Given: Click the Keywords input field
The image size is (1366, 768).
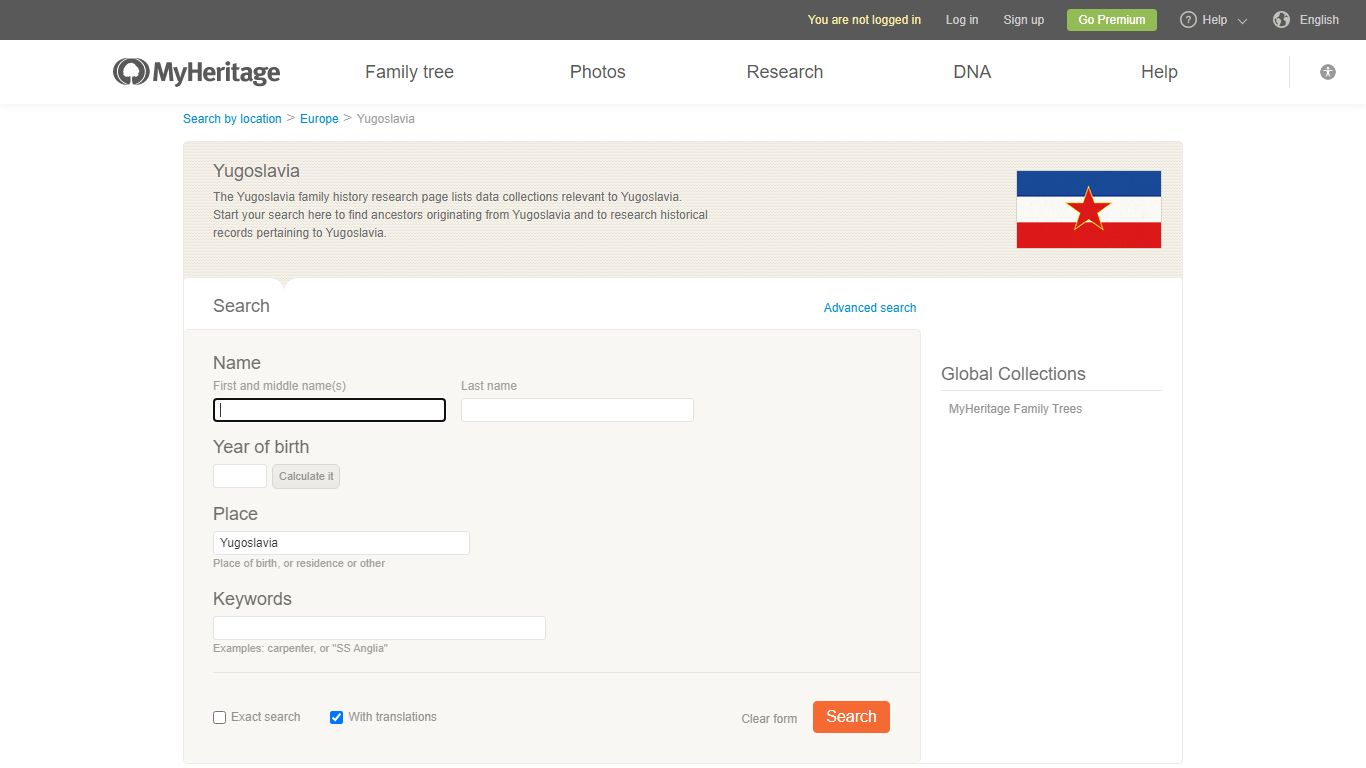Looking at the screenshot, I should 379,628.
